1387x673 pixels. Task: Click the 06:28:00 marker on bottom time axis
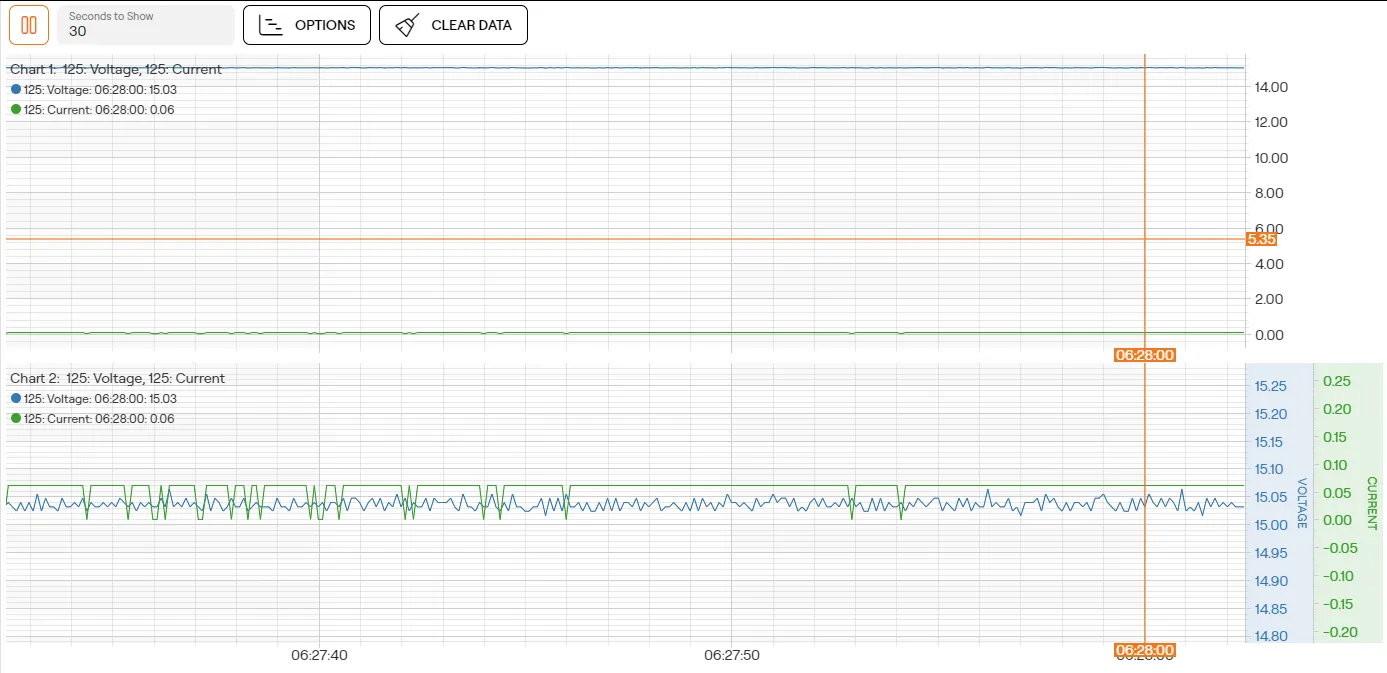pyautogui.click(x=1144, y=651)
